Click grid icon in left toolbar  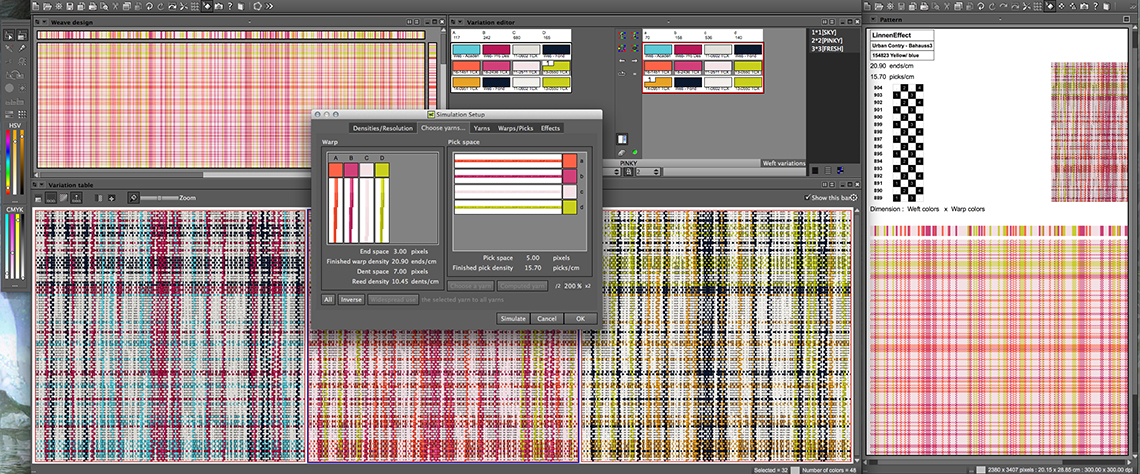click(195, 6)
